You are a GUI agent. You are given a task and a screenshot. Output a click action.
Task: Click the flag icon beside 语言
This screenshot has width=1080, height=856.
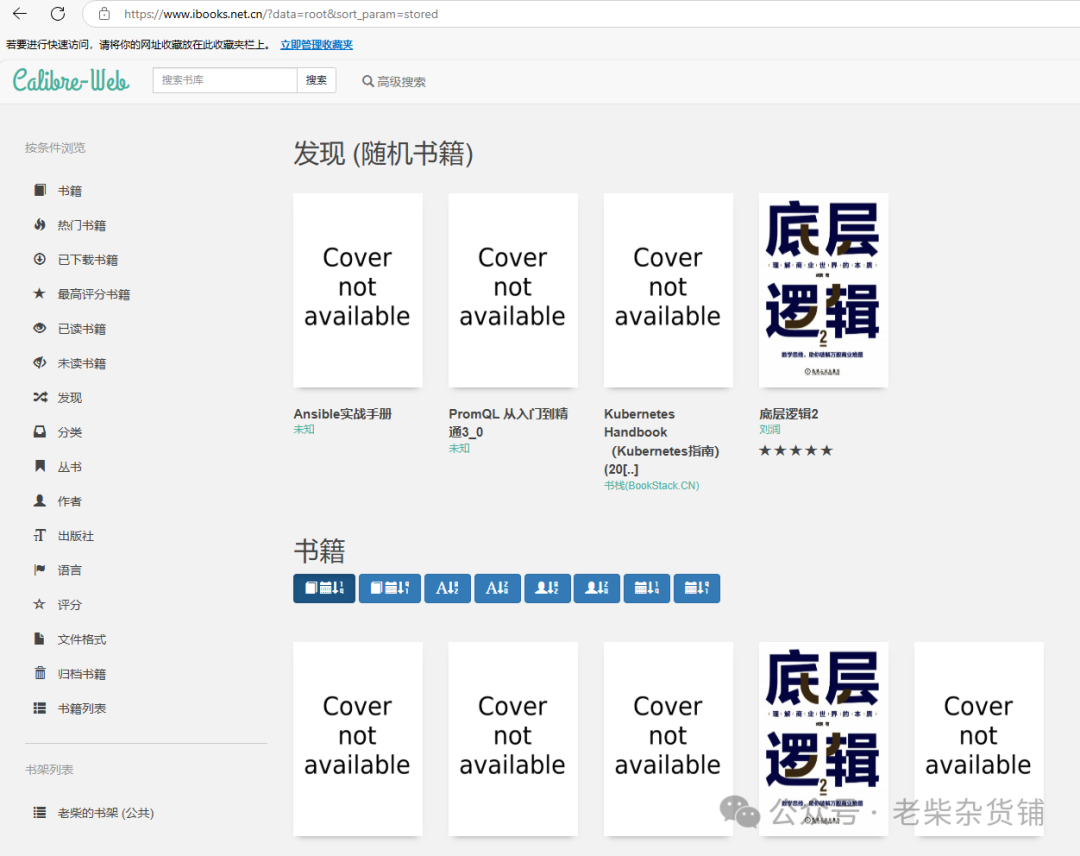[x=40, y=570]
